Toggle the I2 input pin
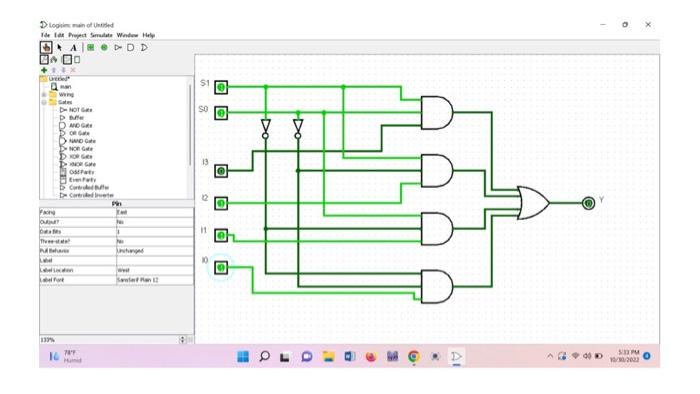The height and width of the screenshot is (394, 700). pyautogui.click(x=221, y=203)
